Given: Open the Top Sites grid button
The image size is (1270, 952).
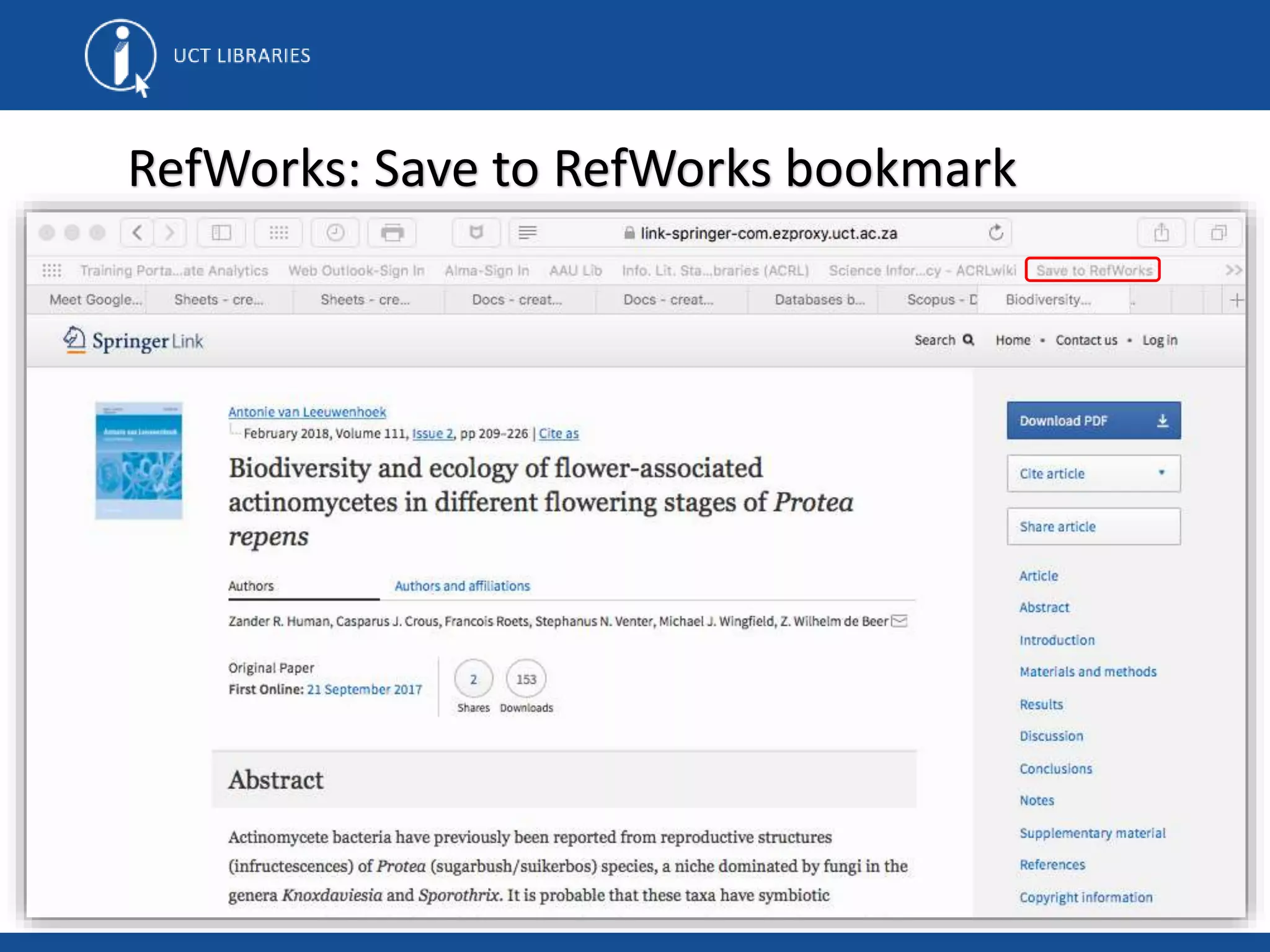Looking at the screenshot, I should pos(278,233).
